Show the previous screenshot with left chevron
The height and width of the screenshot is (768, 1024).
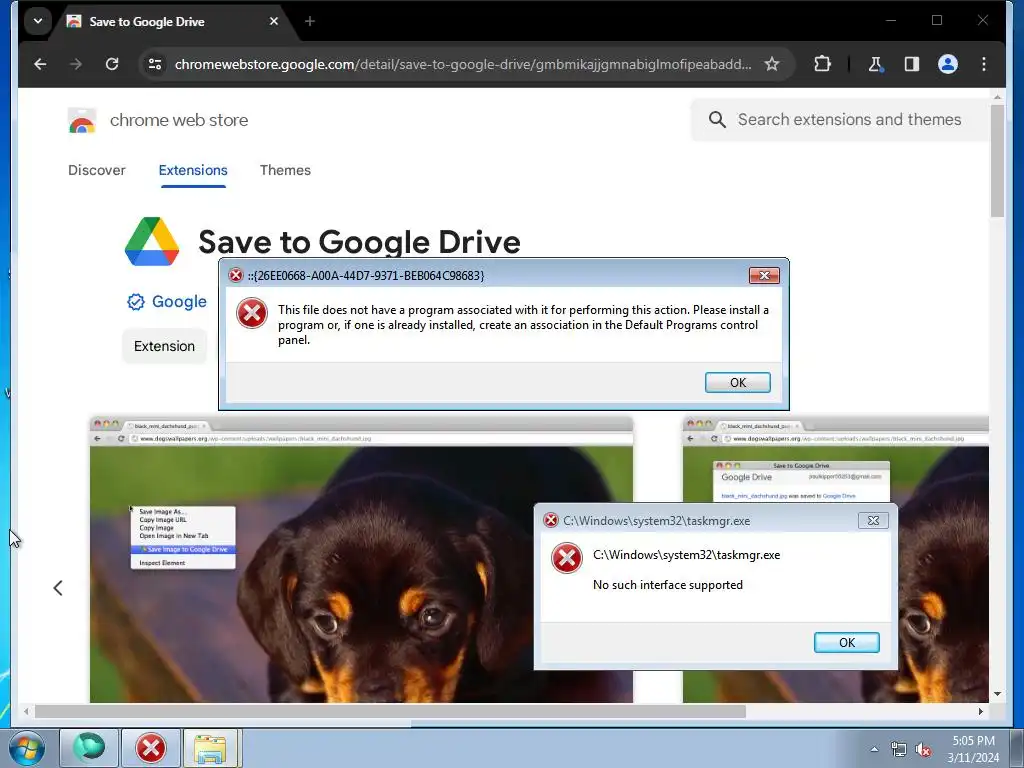pos(58,588)
